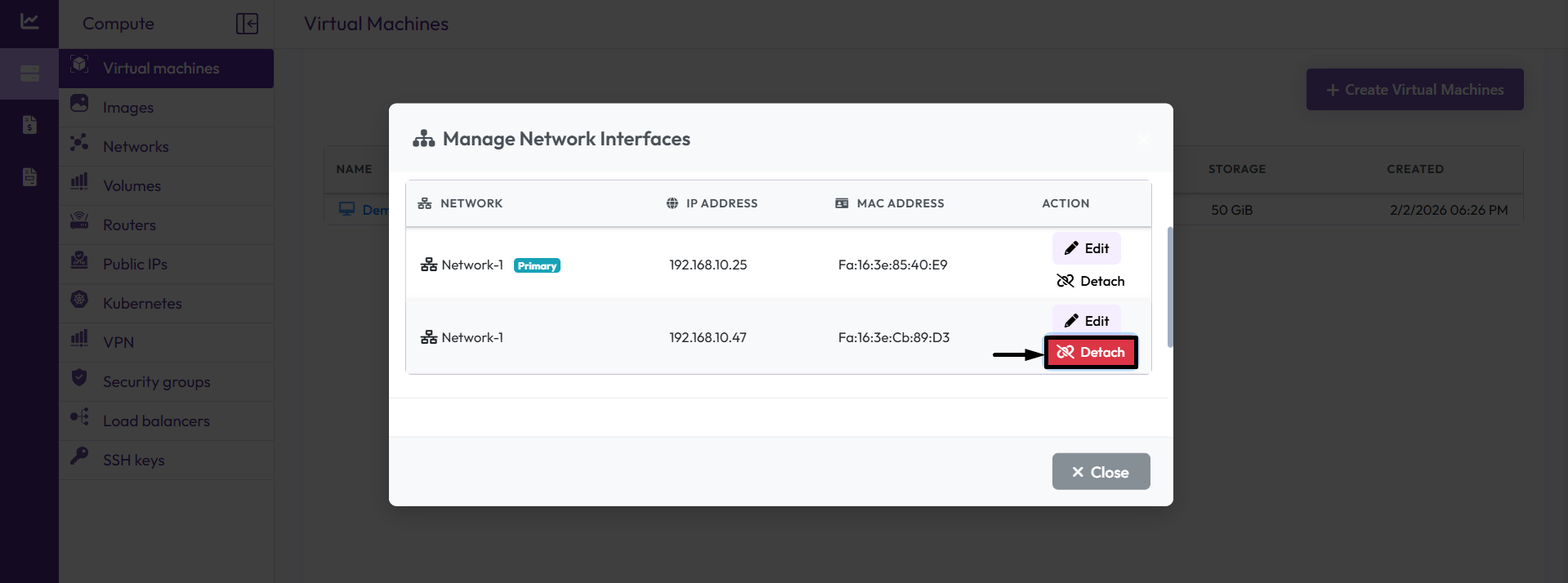
Task: Click the Routers icon in sidebar
Action: tap(79, 220)
